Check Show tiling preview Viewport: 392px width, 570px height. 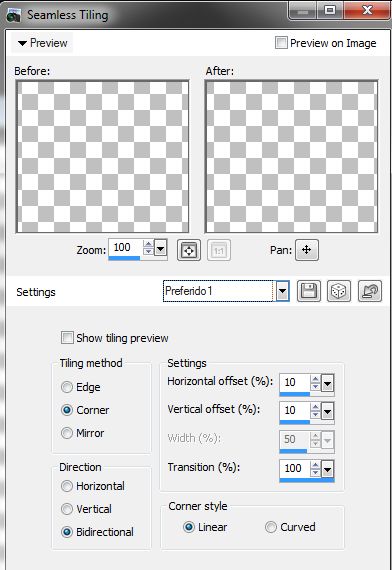tap(67, 338)
